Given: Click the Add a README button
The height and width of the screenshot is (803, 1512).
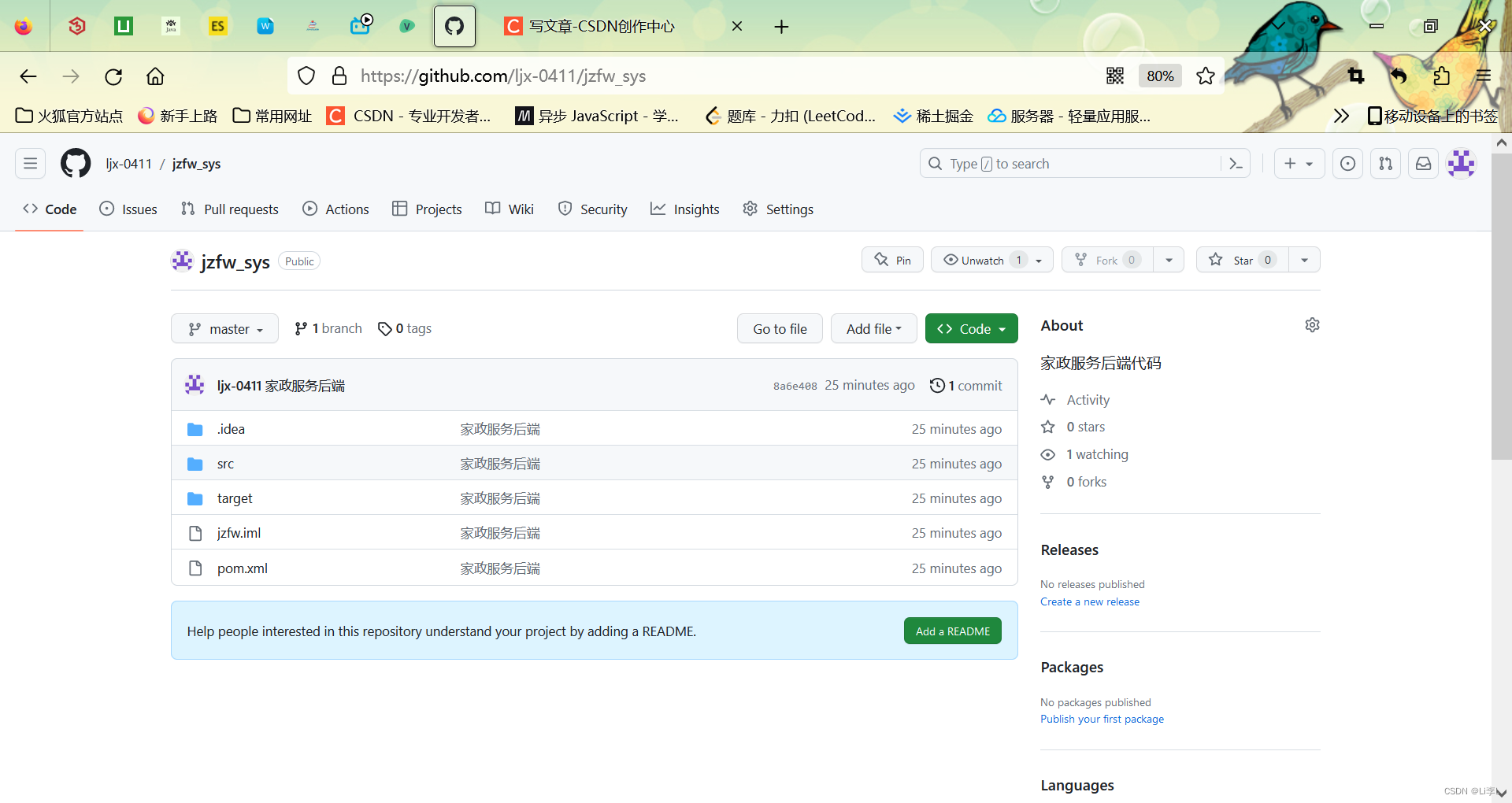Looking at the screenshot, I should coord(952,631).
